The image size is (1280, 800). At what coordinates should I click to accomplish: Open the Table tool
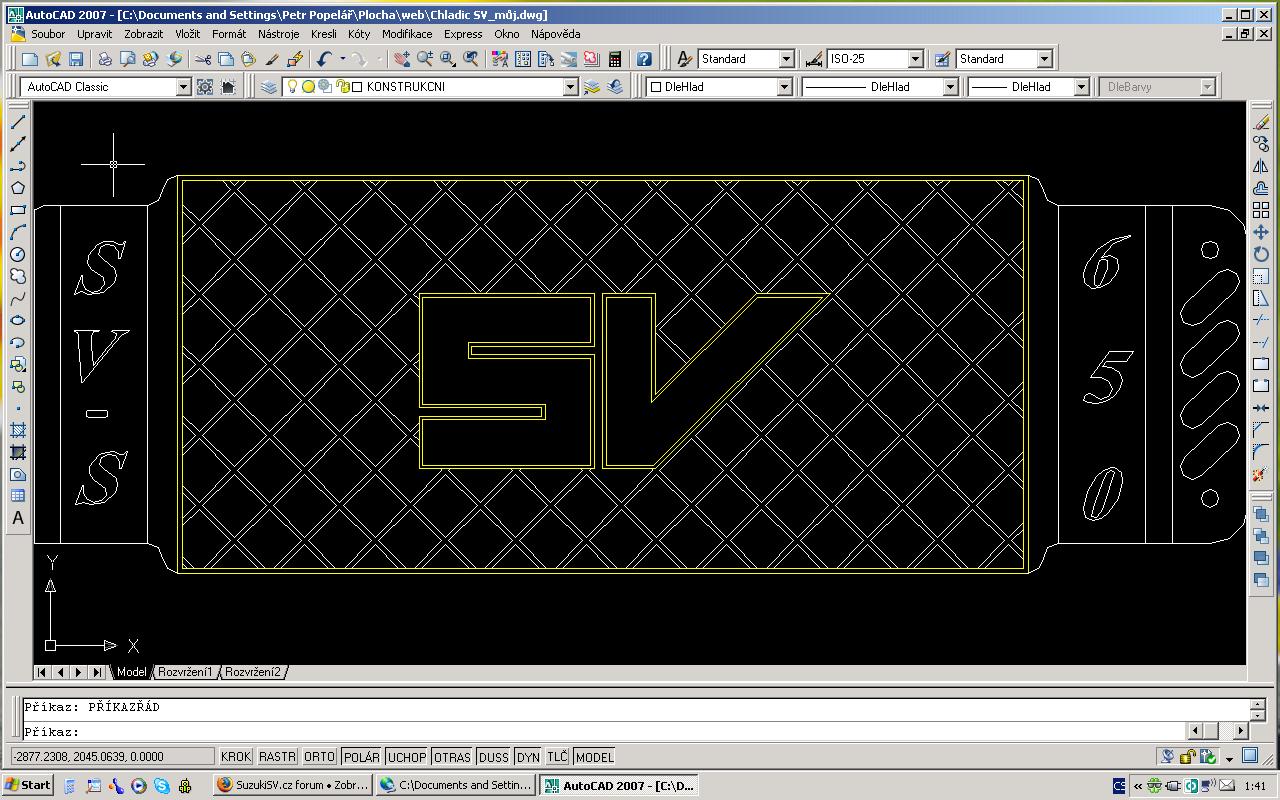(x=18, y=496)
